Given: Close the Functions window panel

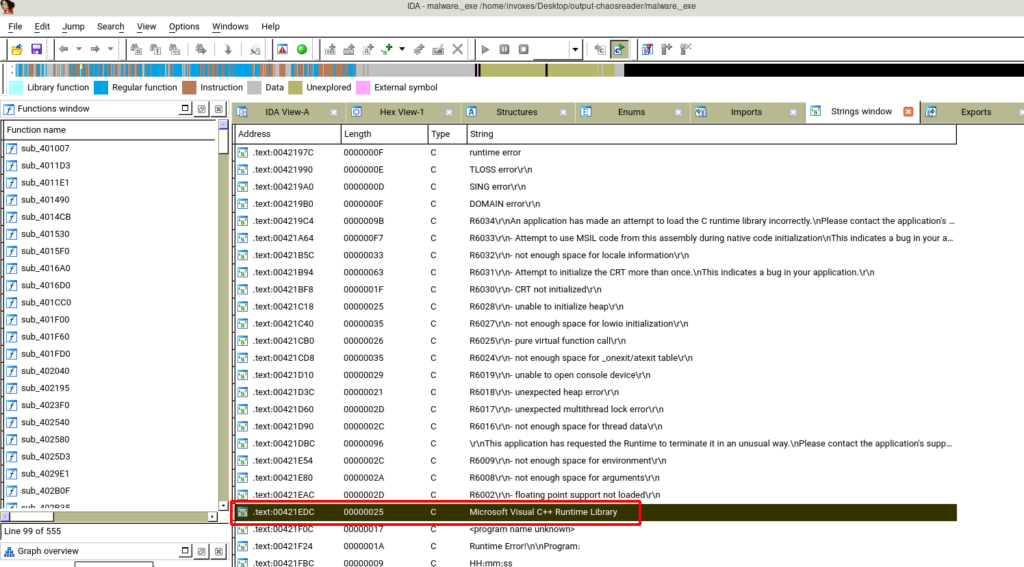Looking at the screenshot, I should pos(219,109).
